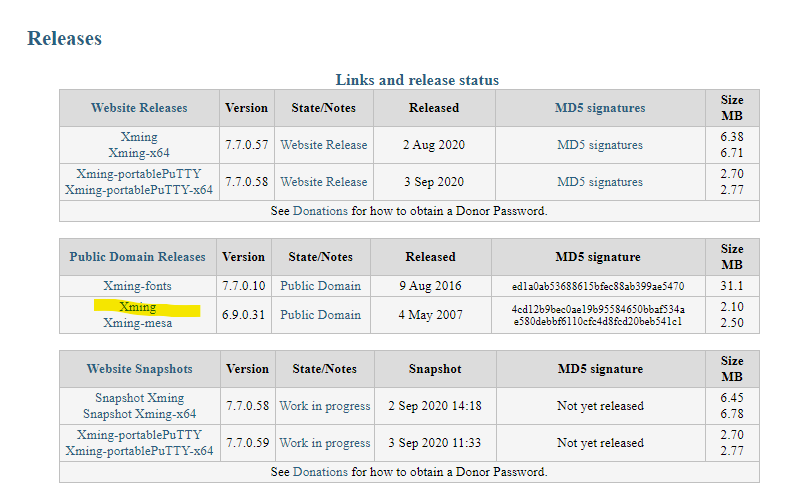The height and width of the screenshot is (502, 810).
Task: Click 'MD5 signature' header in Public Domain table
Action: (598, 257)
